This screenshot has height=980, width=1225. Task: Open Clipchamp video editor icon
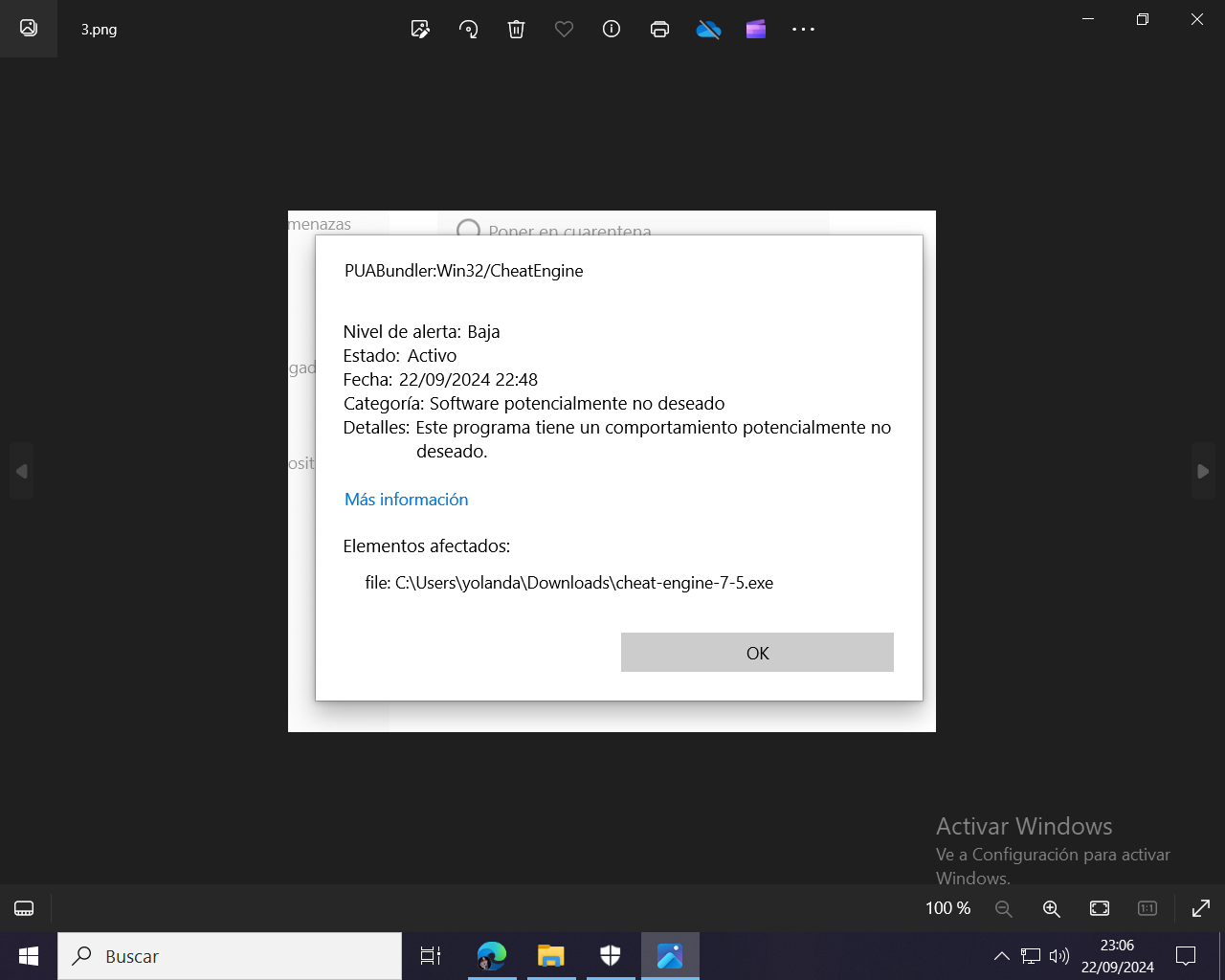click(756, 29)
